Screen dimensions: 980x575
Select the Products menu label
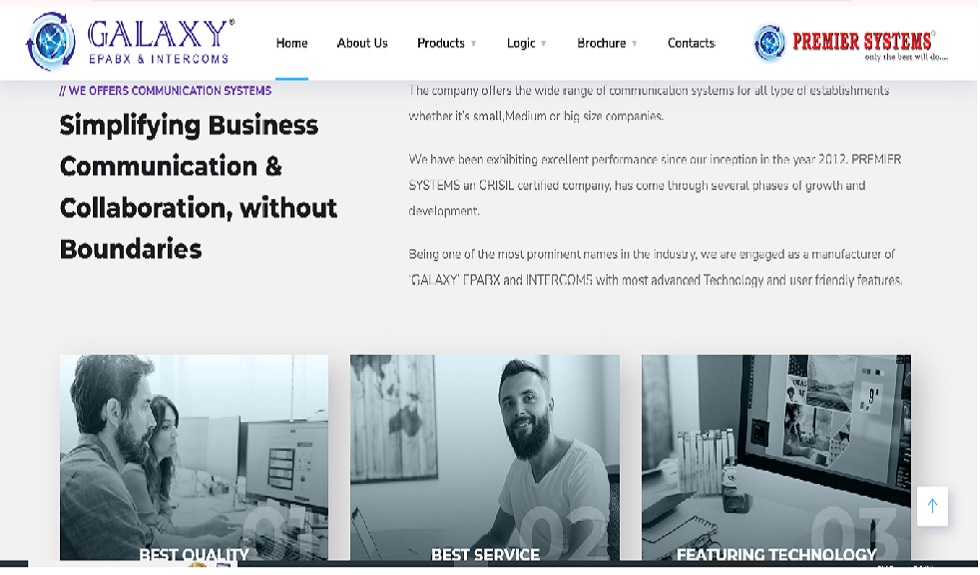pos(441,43)
